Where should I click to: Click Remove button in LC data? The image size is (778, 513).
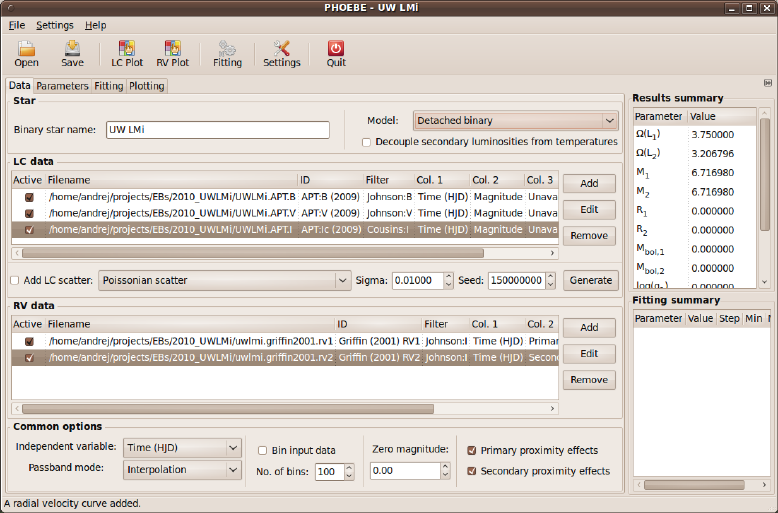point(589,236)
